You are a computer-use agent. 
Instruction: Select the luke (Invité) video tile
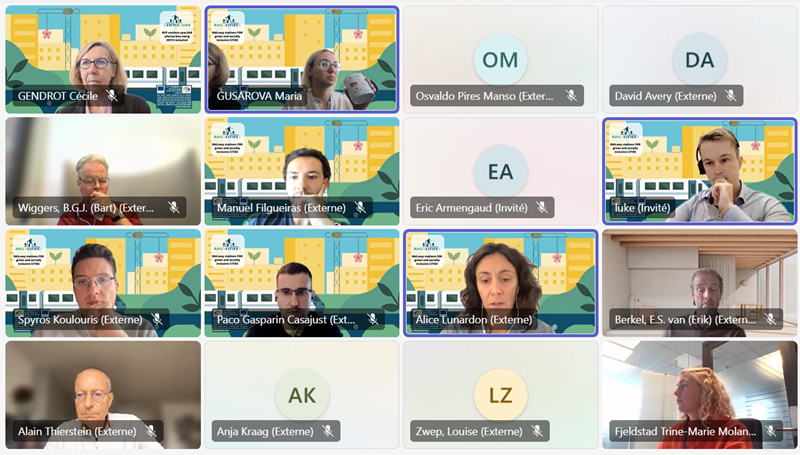coord(699,171)
